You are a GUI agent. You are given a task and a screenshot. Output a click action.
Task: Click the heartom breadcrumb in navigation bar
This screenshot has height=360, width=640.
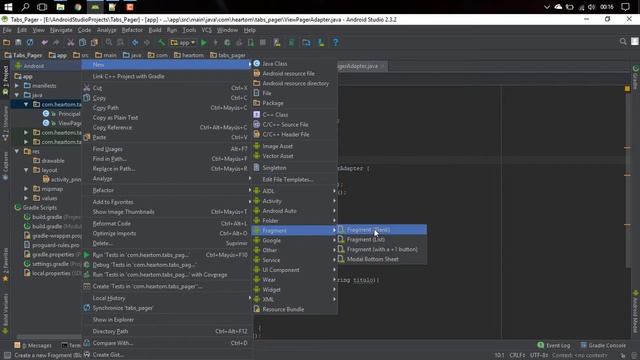(x=189, y=55)
